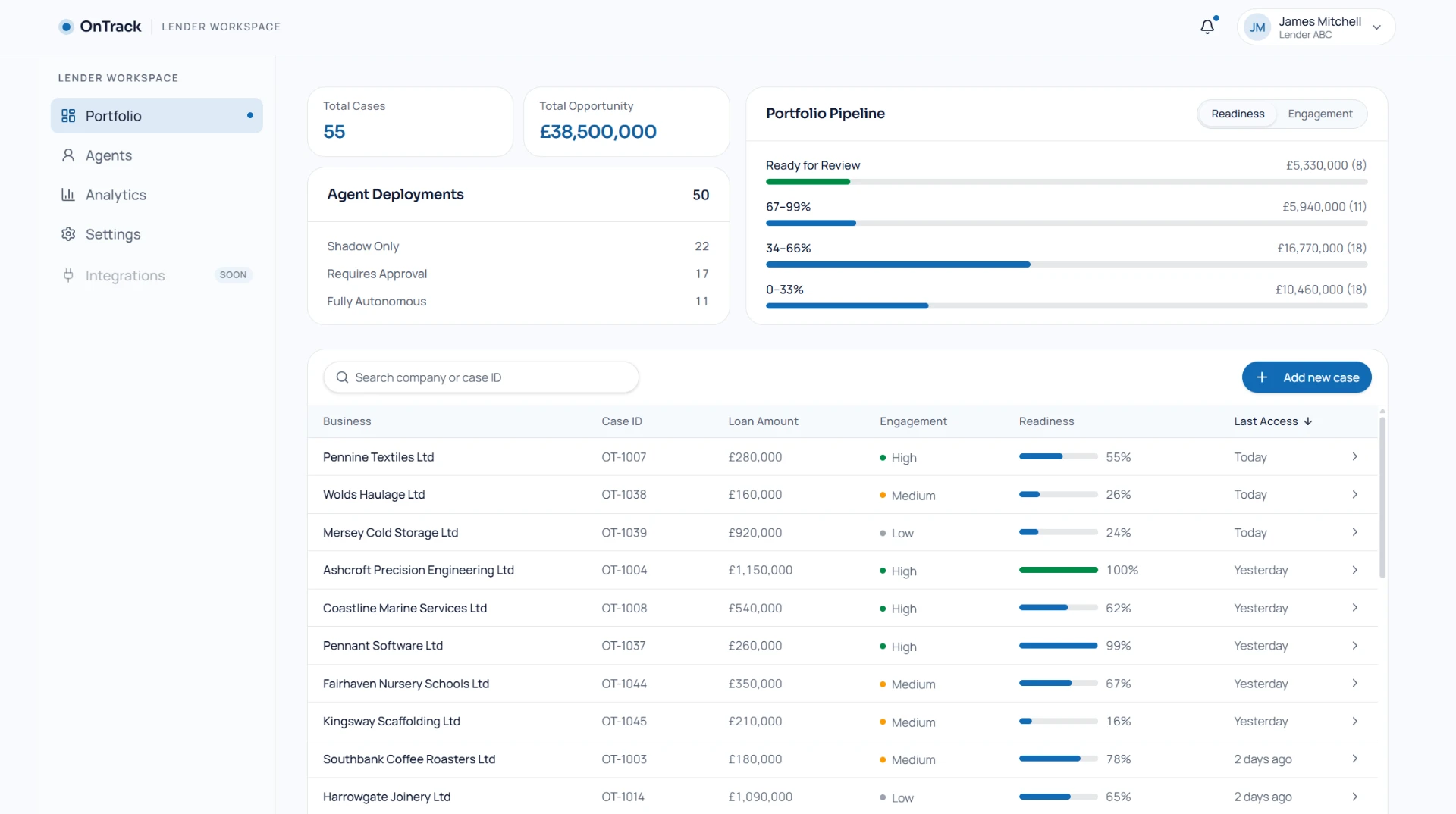Open the Agents sidebar item
The height and width of the screenshot is (814, 1456).
click(157, 155)
